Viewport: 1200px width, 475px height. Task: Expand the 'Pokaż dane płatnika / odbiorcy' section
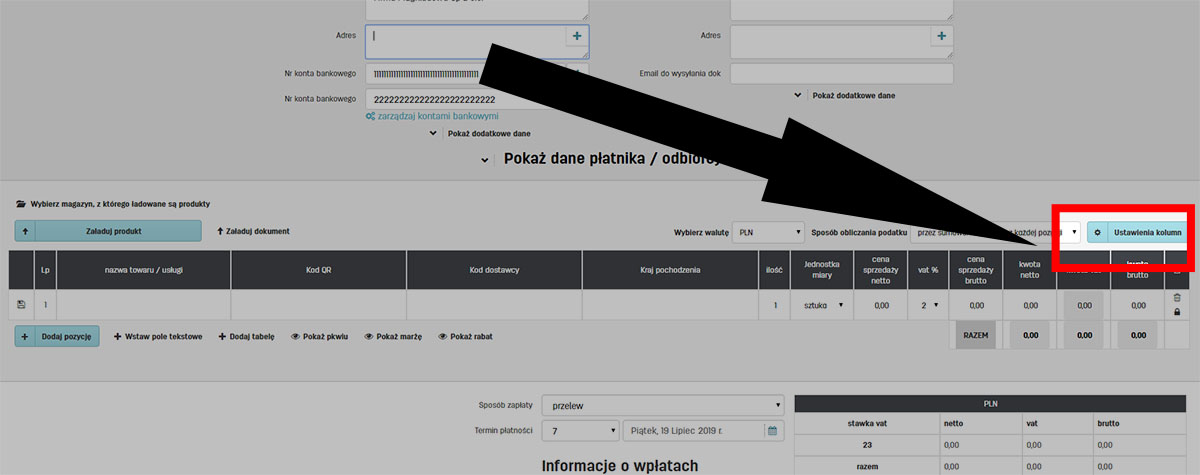pos(600,158)
